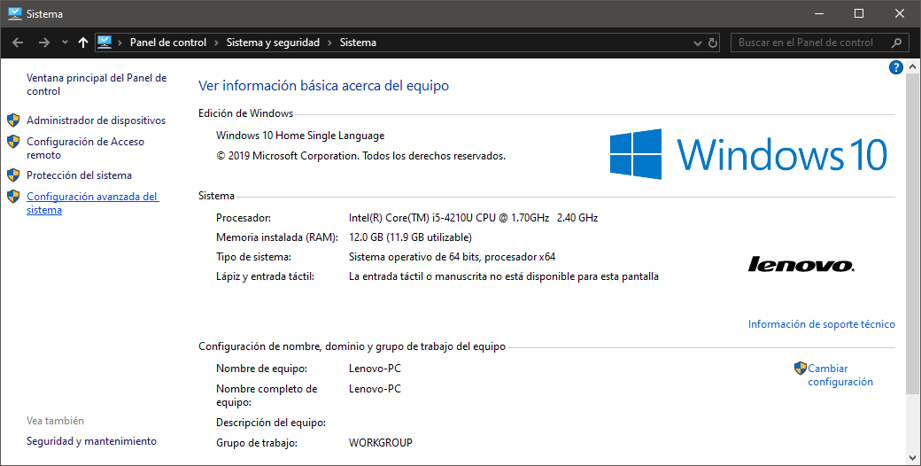Open Protección del sistema
Image resolution: width=921 pixels, height=466 pixels.
coord(79,175)
